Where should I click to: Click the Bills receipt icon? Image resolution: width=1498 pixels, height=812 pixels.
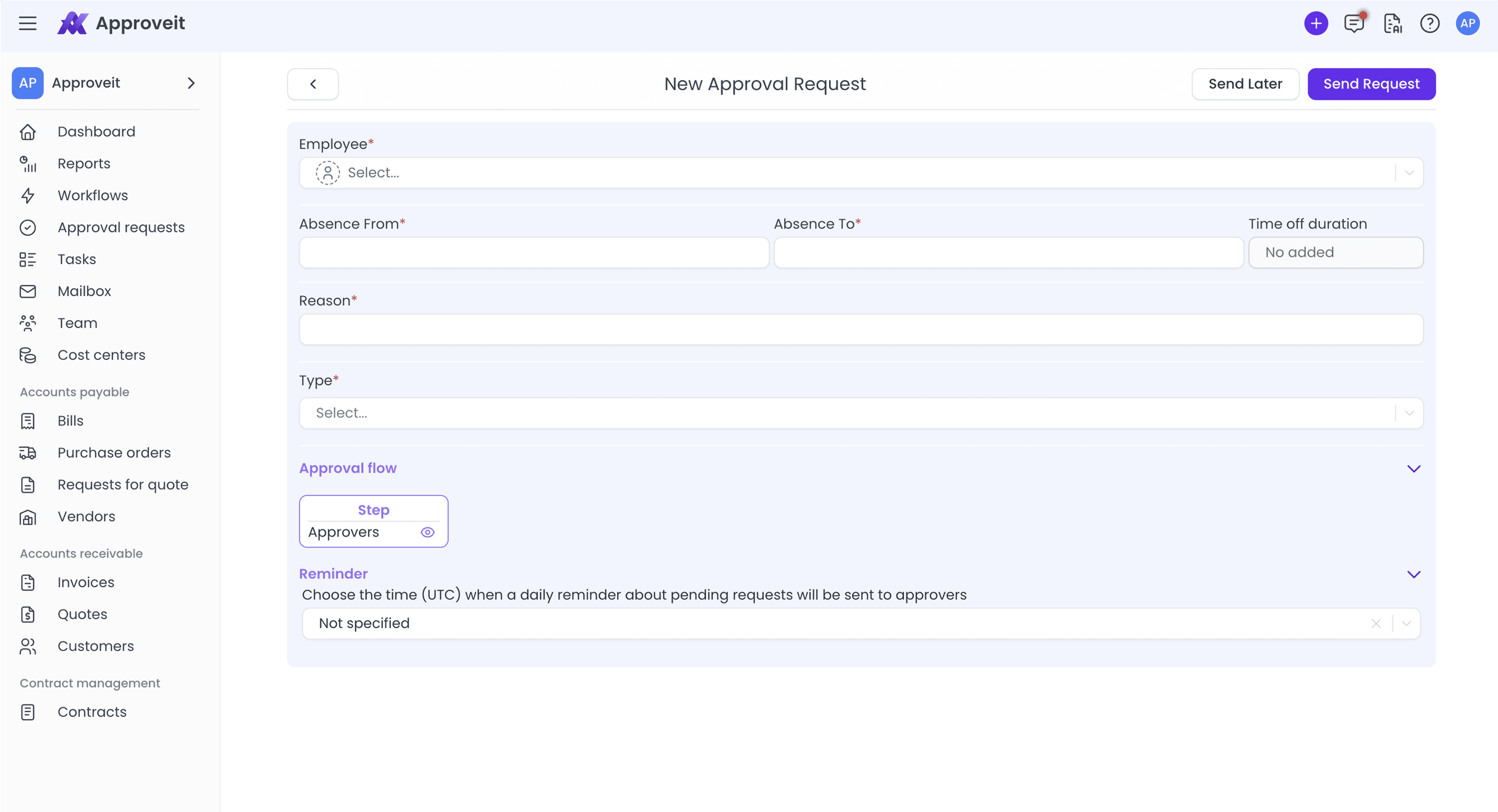point(27,421)
